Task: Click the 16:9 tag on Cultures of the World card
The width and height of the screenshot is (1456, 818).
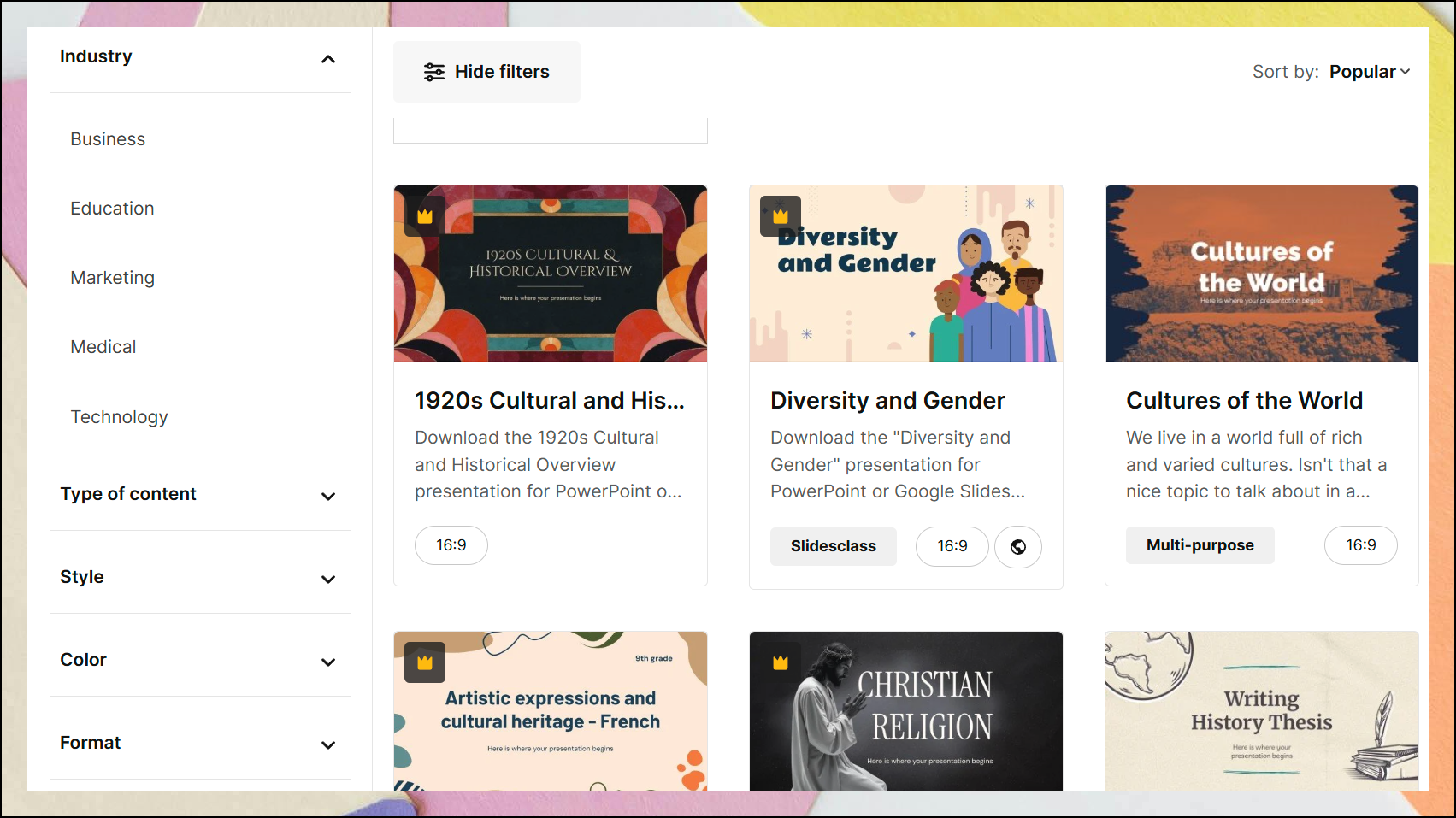Action: tap(1361, 545)
